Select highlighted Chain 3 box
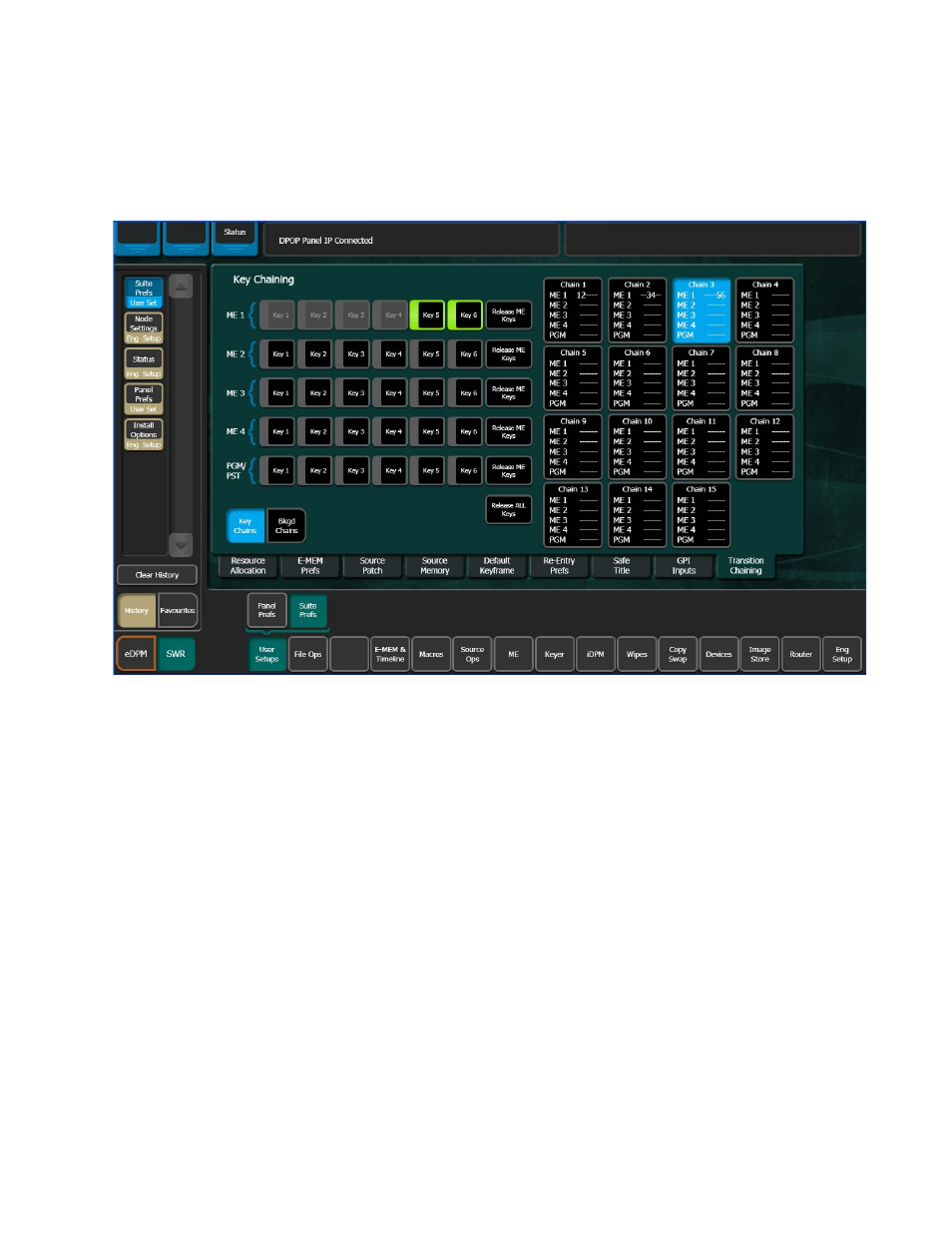Image resolution: width=952 pixels, height=1233 pixels. click(x=701, y=310)
